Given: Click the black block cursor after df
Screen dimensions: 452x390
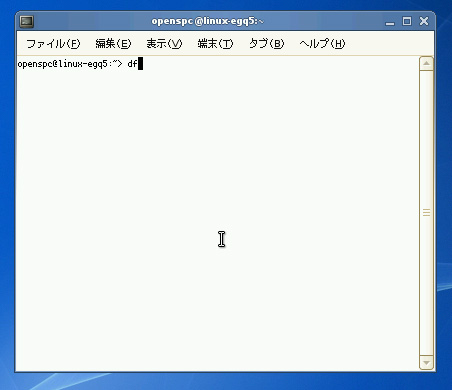Looking at the screenshot, I should (x=140, y=63).
